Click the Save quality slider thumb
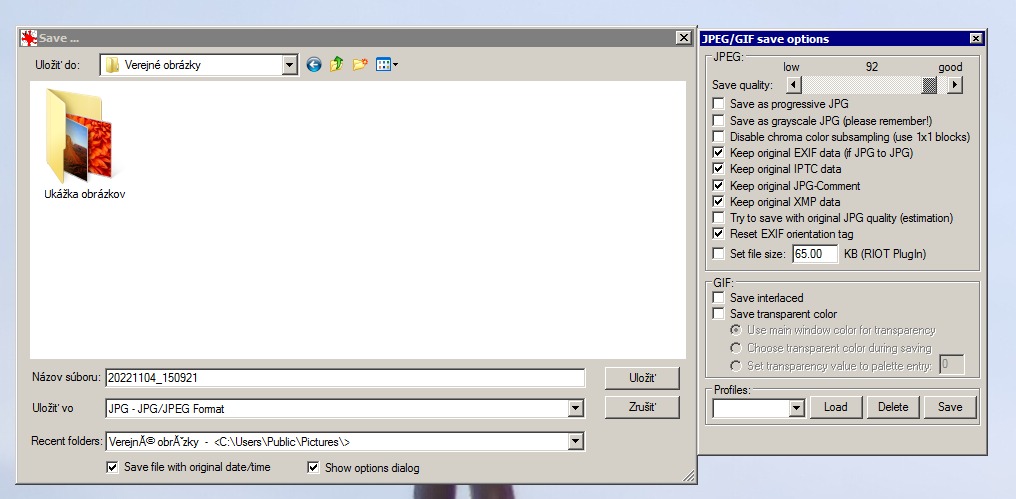 [929, 85]
